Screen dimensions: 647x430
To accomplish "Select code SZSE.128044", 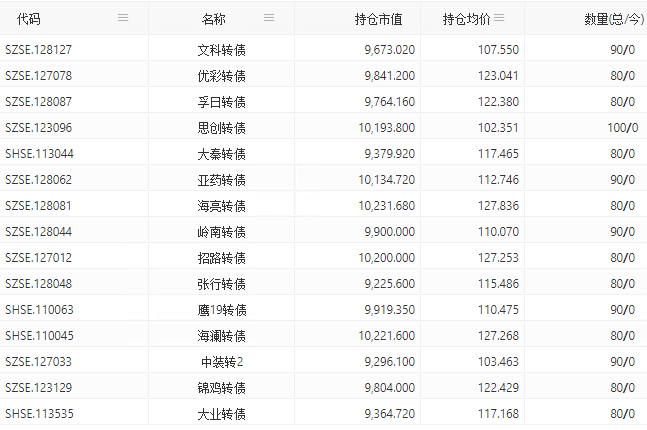I will [x=38, y=232].
